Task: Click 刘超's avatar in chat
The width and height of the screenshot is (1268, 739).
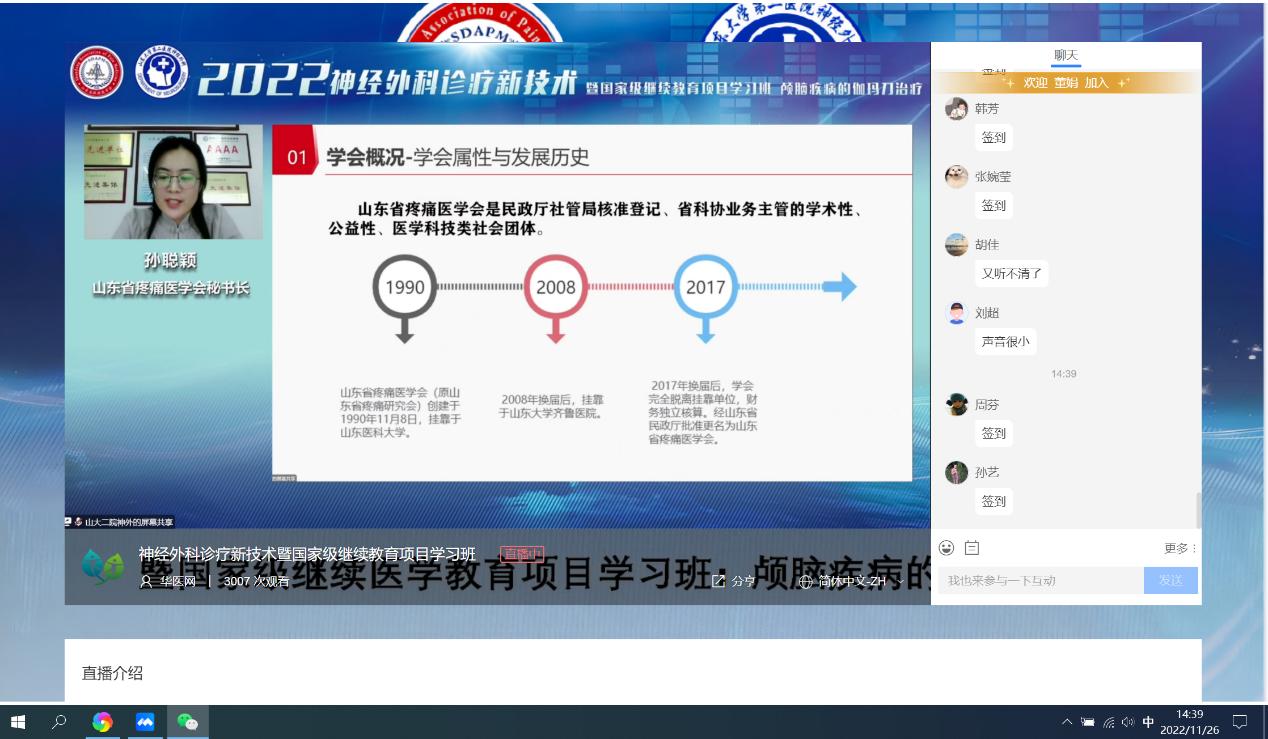Action: click(956, 313)
